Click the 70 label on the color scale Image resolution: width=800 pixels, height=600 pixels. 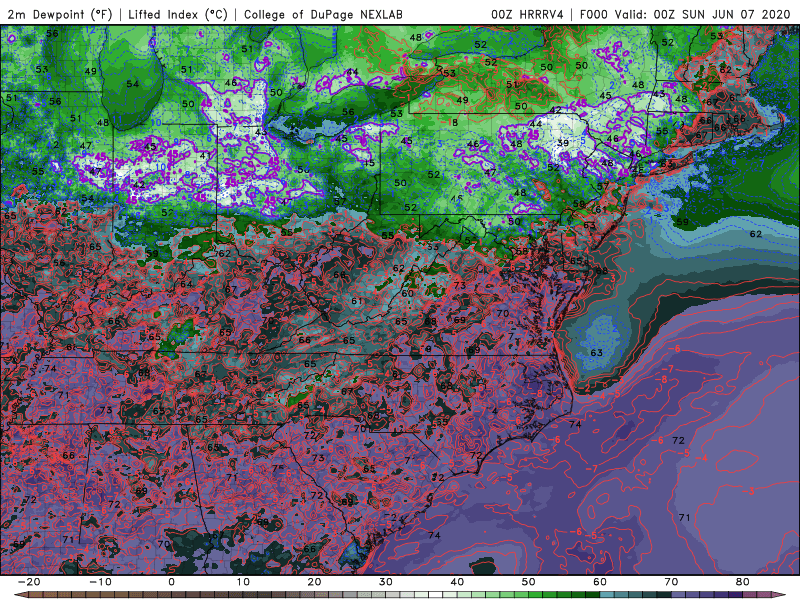[x=671, y=582]
